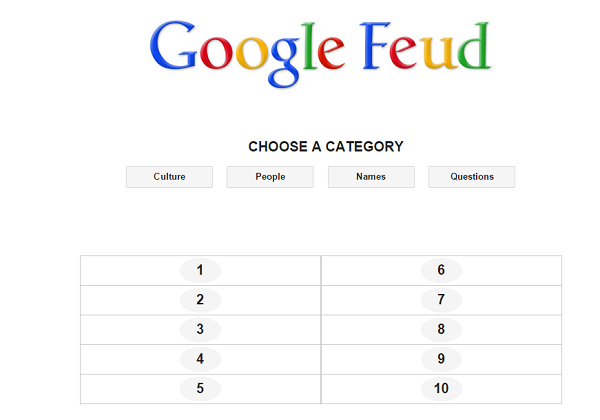This screenshot has height=420, width=600.
Task: Select answer slot number 5
Action: click(x=200, y=389)
